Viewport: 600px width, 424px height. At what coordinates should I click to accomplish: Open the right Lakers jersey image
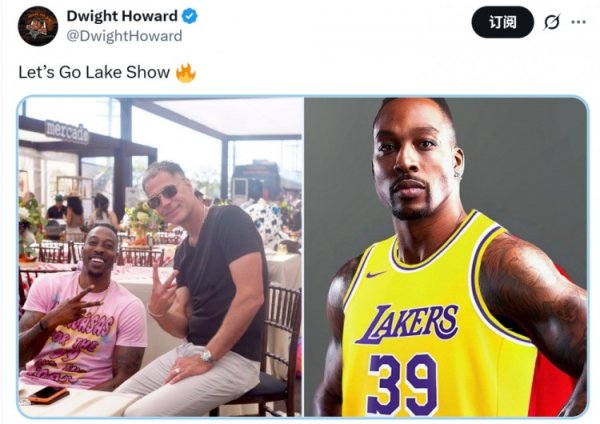[446, 257]
